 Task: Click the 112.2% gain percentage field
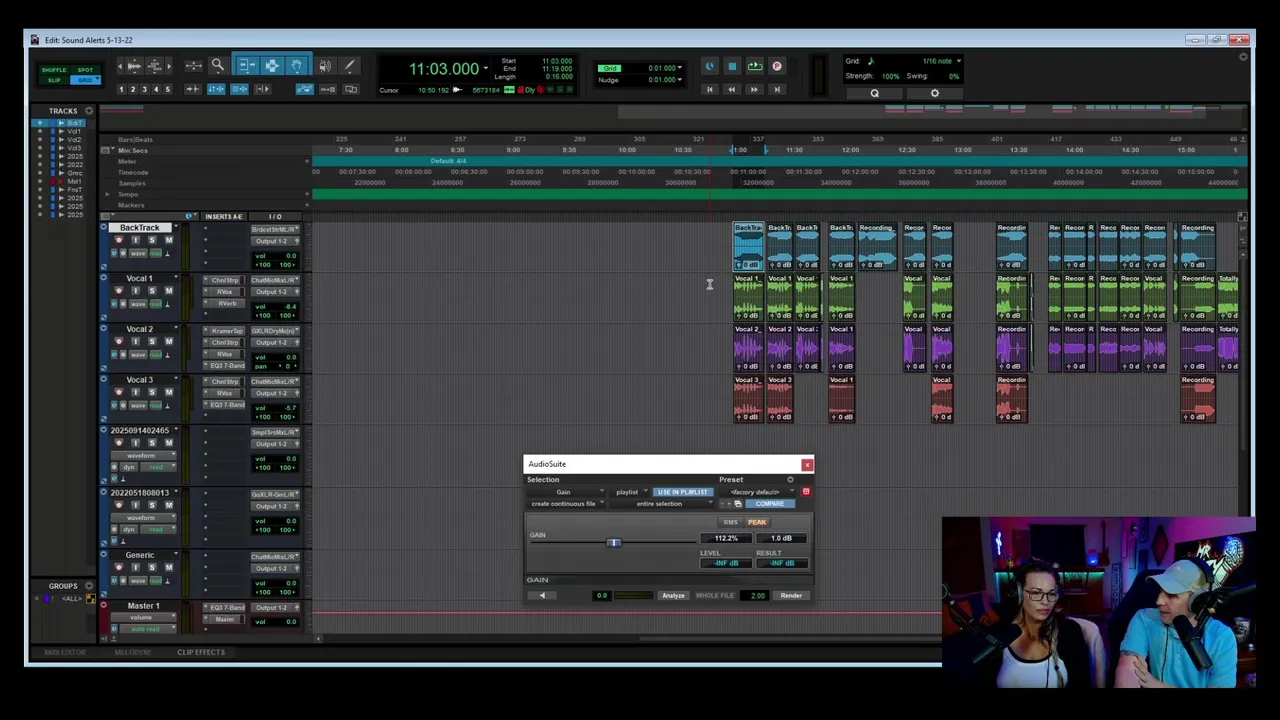coord(725,539)
